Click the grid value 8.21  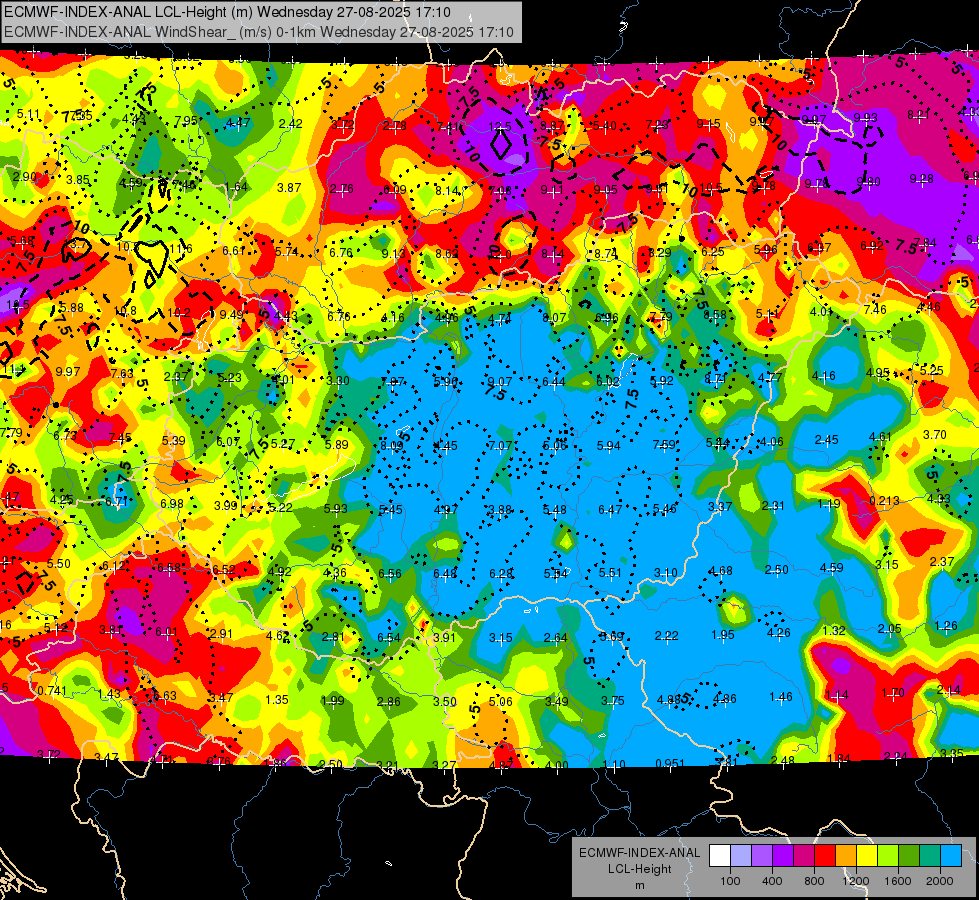pos(919,115)
